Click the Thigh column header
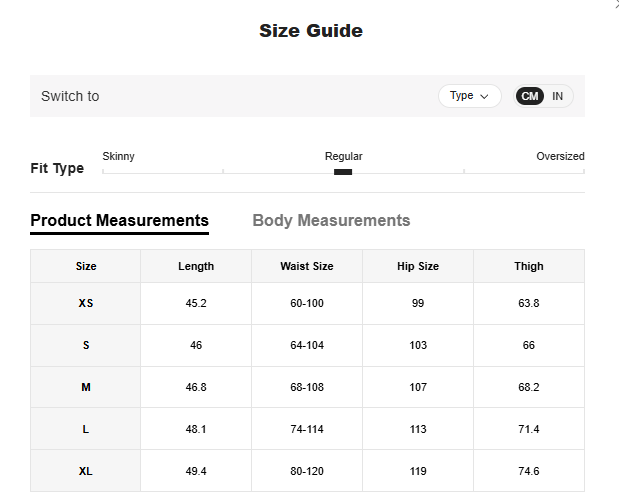Viewport: 619px width, 501px height. click(529, 266)
